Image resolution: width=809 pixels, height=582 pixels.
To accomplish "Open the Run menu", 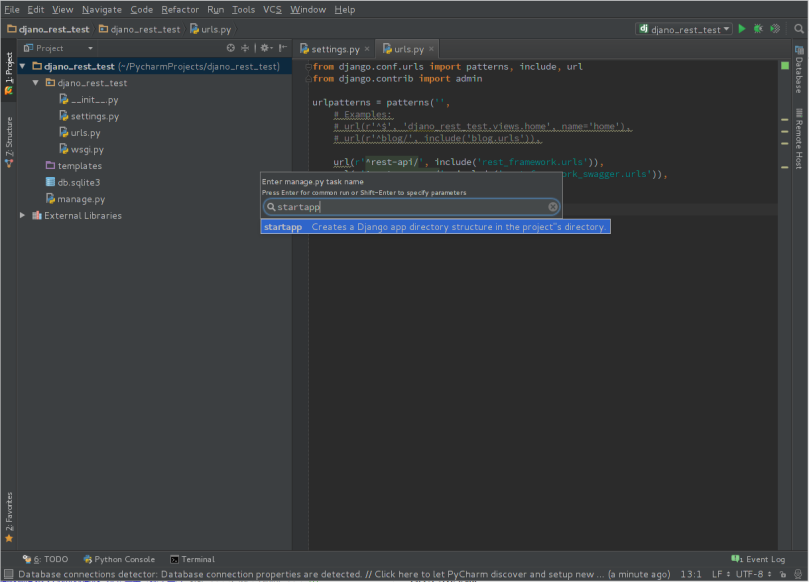I will tap(216, 9).
